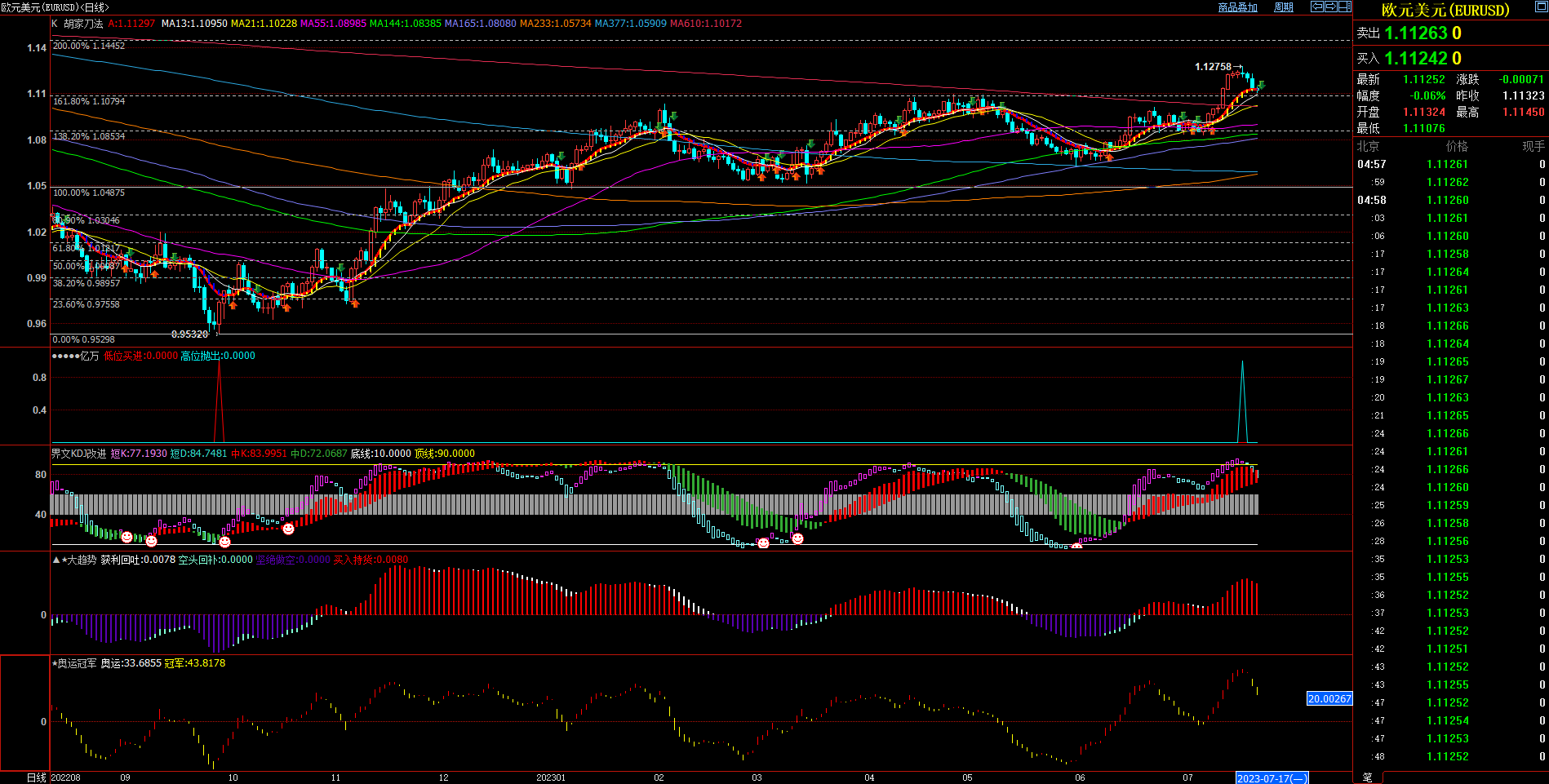1549x784 pixels.
Task: Click the 日线 period label at bottom left
Action: click(36, 777)
